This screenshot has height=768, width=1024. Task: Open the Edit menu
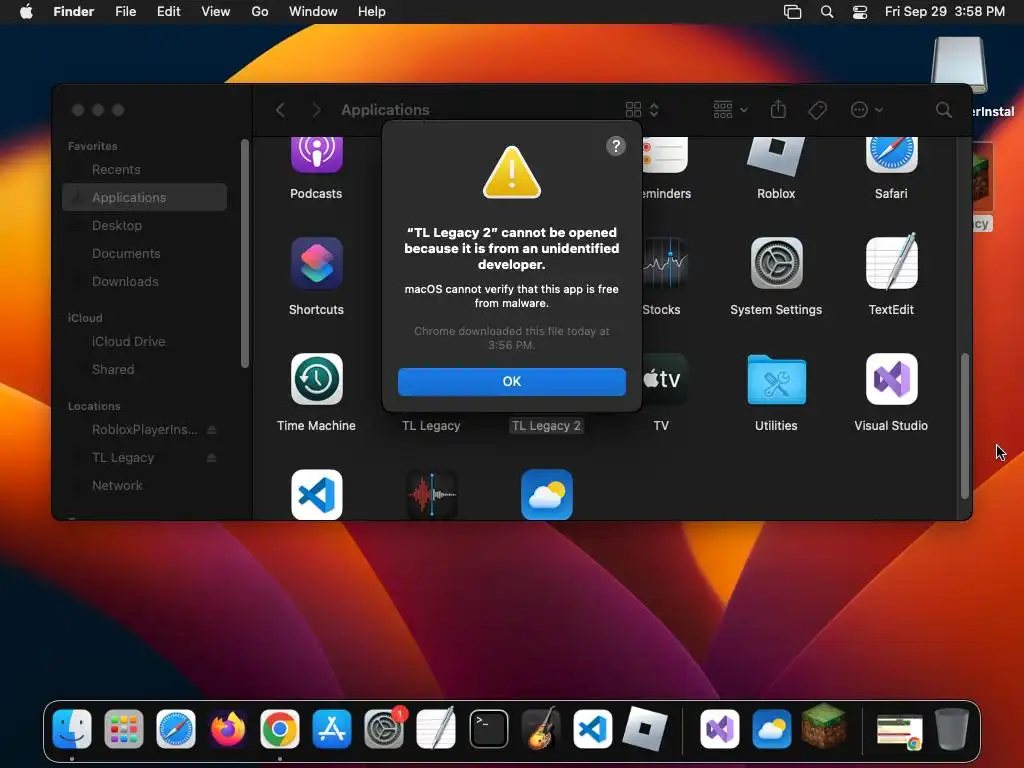[x=168, y=12]
